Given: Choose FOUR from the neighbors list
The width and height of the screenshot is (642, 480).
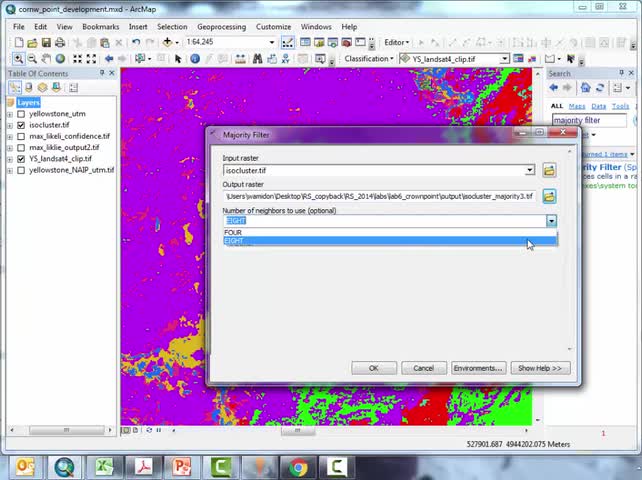Looking at the screenshot, I should pos(390,232).
